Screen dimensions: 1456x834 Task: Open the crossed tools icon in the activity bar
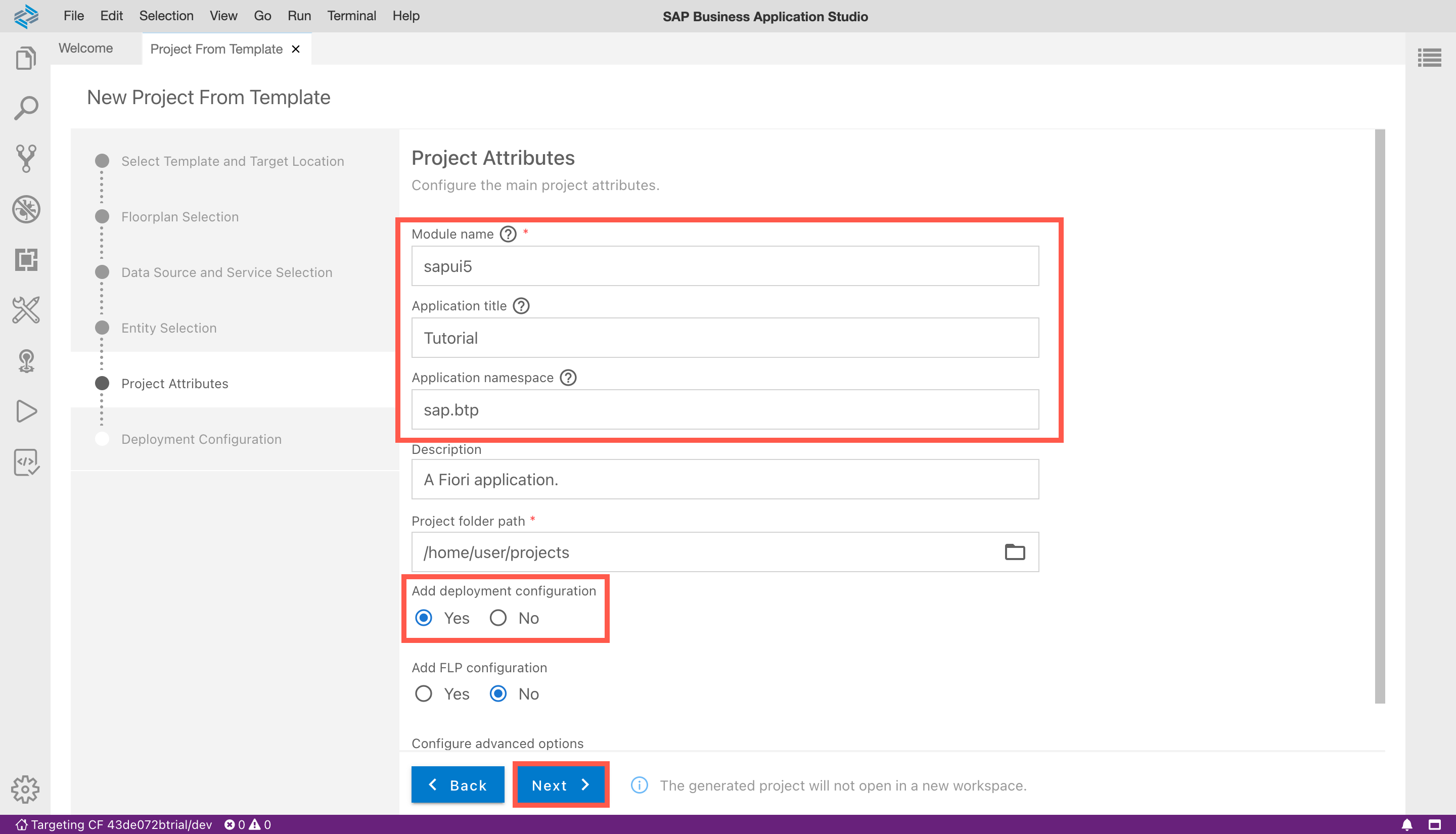26,310
